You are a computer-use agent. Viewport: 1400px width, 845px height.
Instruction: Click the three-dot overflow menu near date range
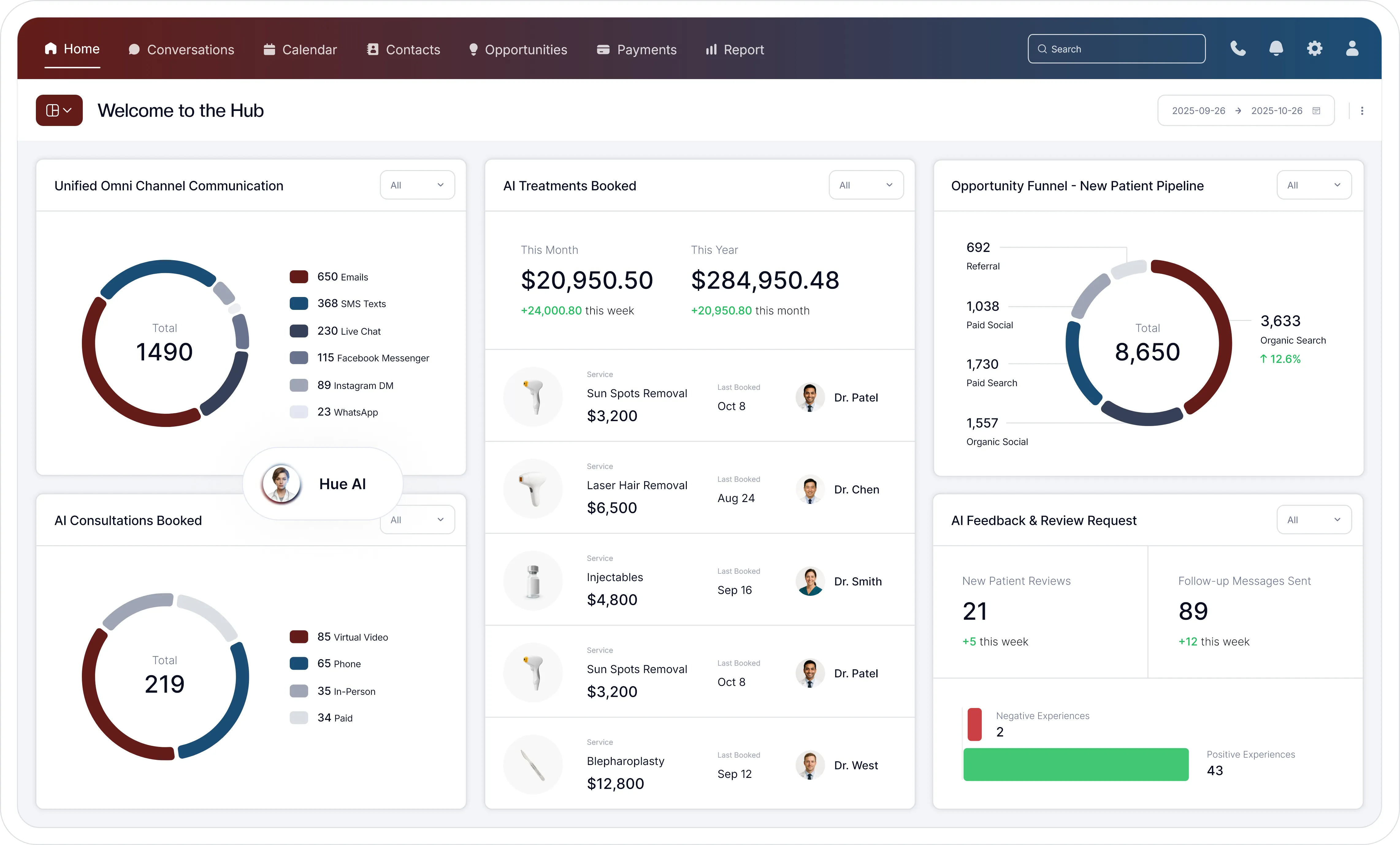(x=1363, y=110)
